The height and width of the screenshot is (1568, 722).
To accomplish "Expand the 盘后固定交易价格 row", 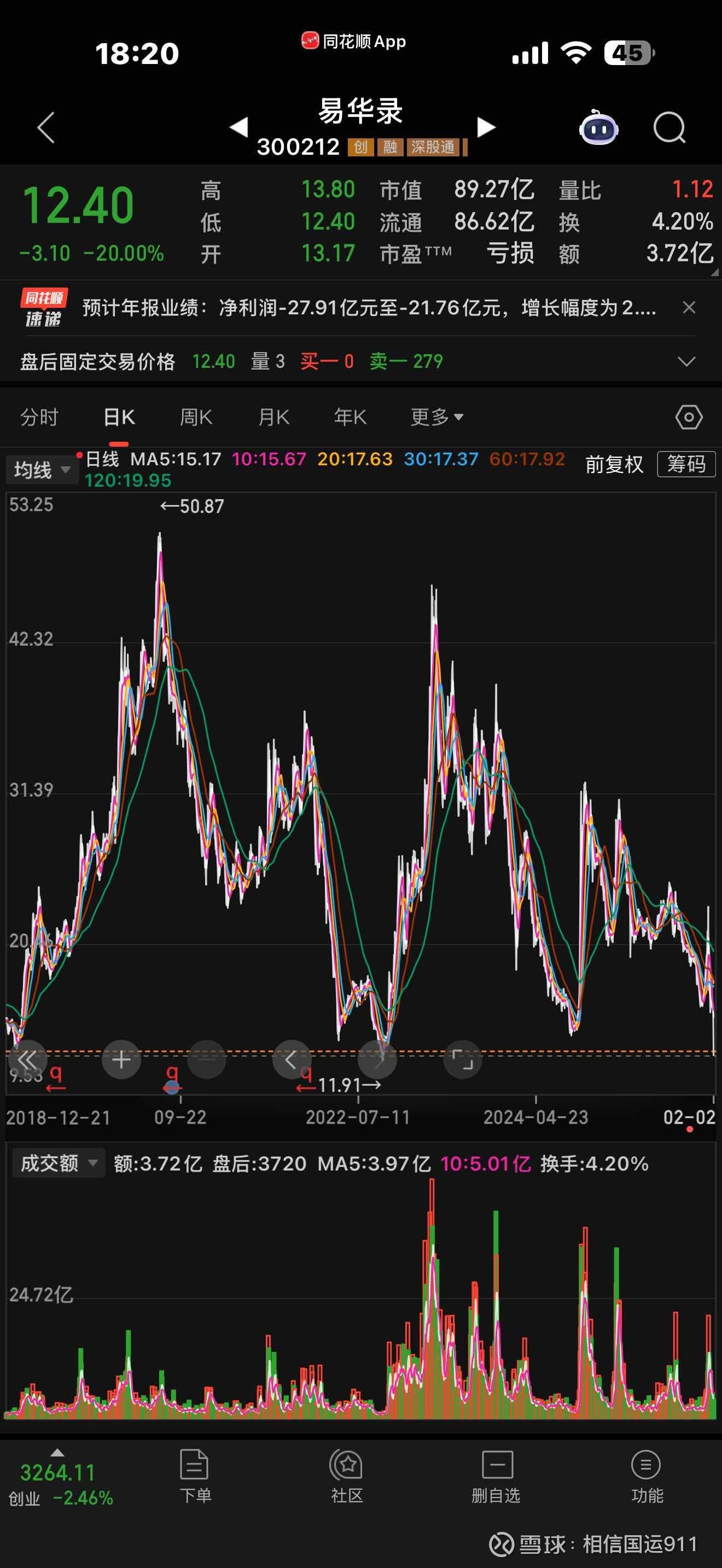I will (686, 361).
